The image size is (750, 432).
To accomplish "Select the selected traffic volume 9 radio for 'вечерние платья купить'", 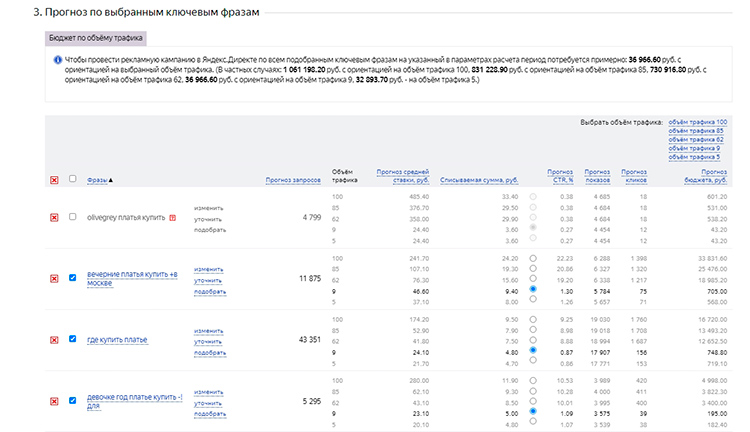I will tap(532, 289).
